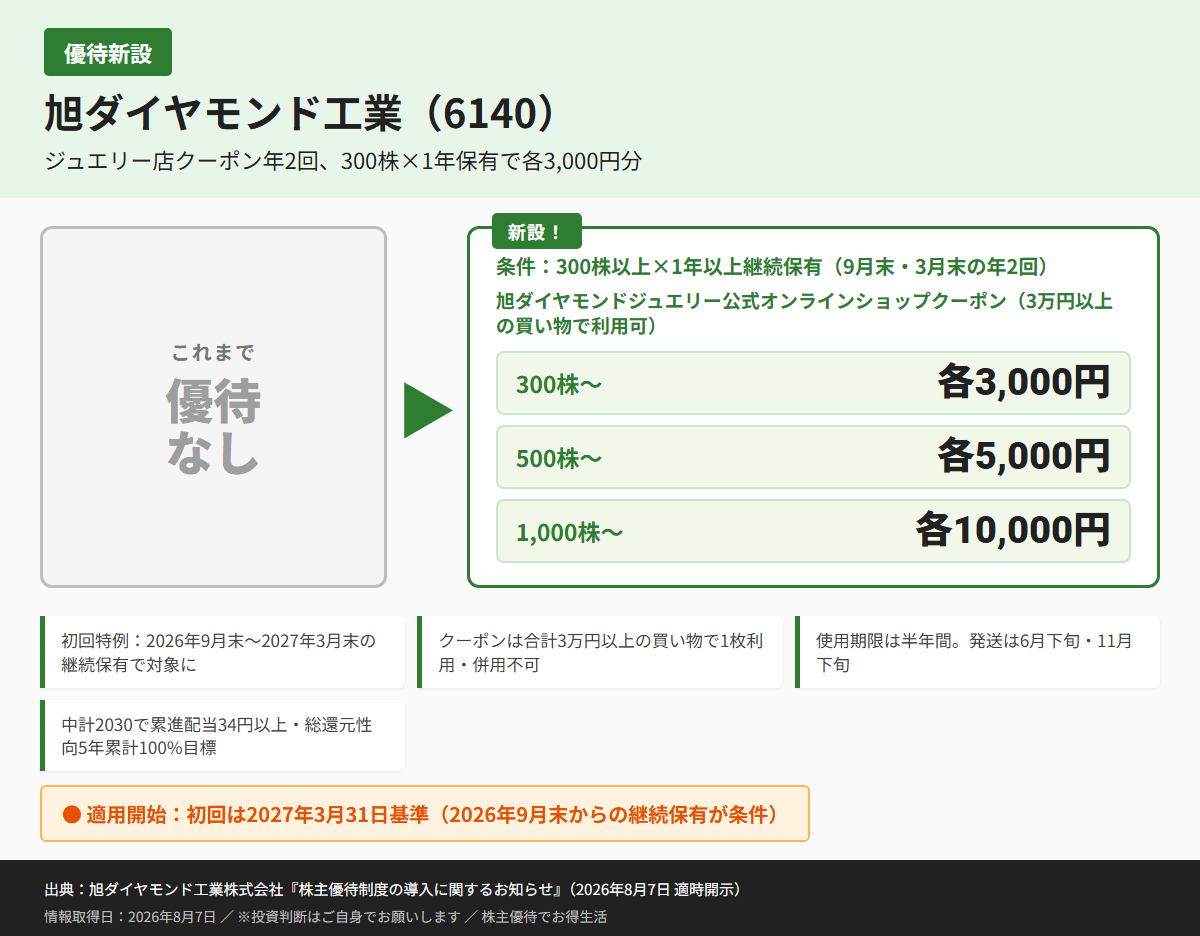
Task: Click the 各5,000円 amount
Action: point(1024,456)
